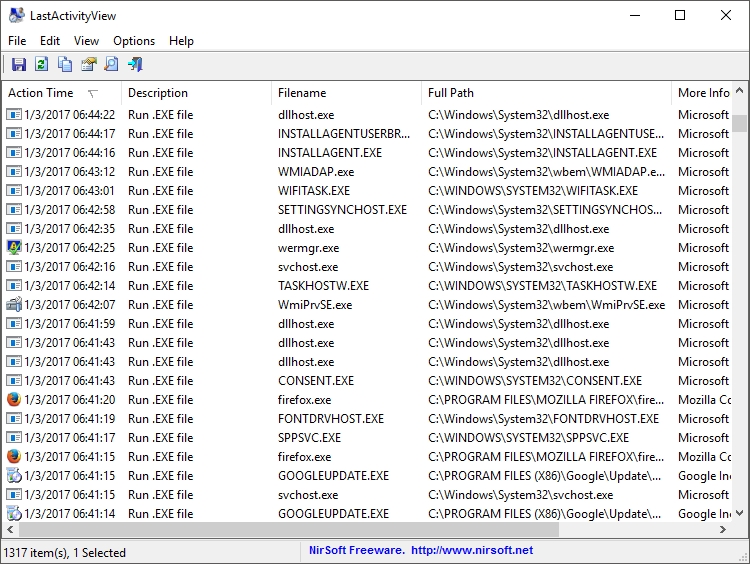
Task: Click SETTINGSYNCHOST.EXE filename cell
Action: click(x=342, y=210)
